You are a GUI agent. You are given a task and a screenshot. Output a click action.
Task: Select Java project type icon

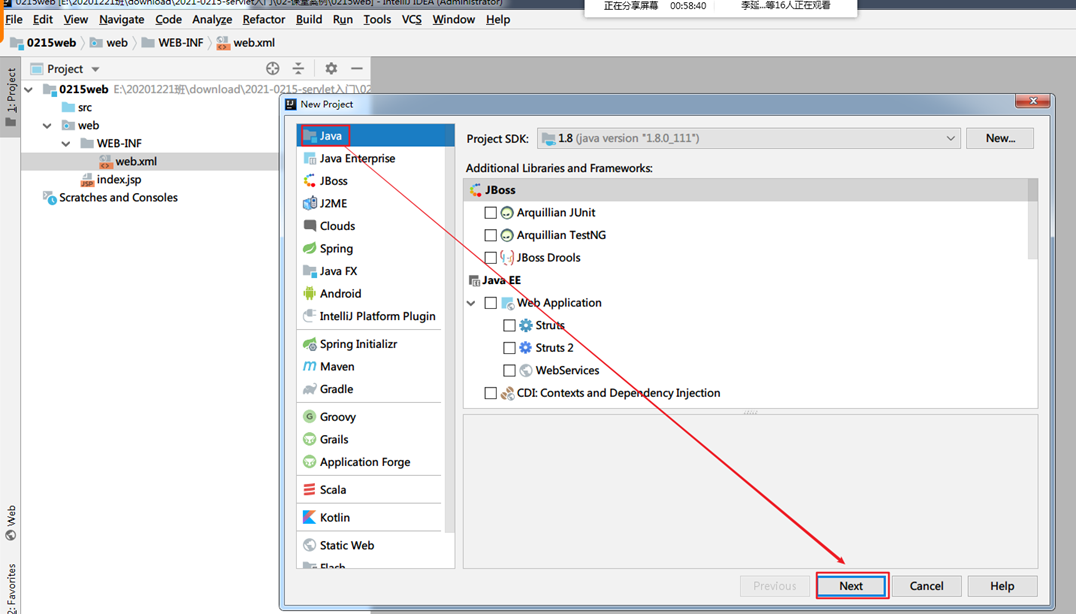(x=310, y=136)
